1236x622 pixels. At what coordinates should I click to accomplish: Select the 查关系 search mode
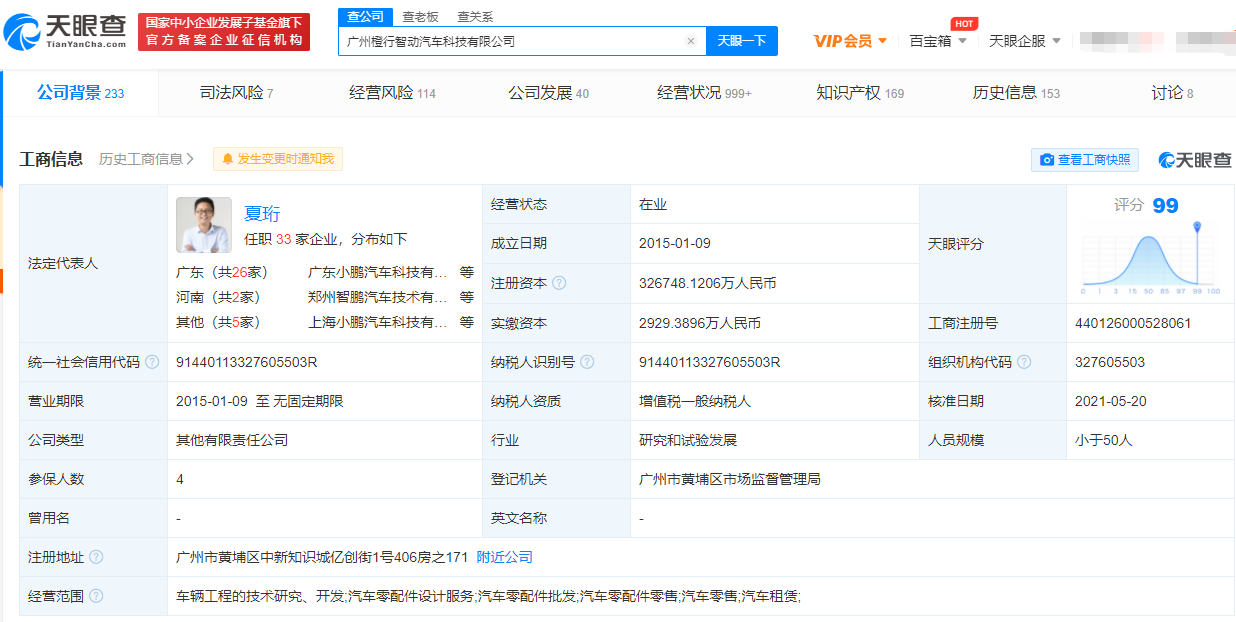pyautogui.click(x=475, y=17)
